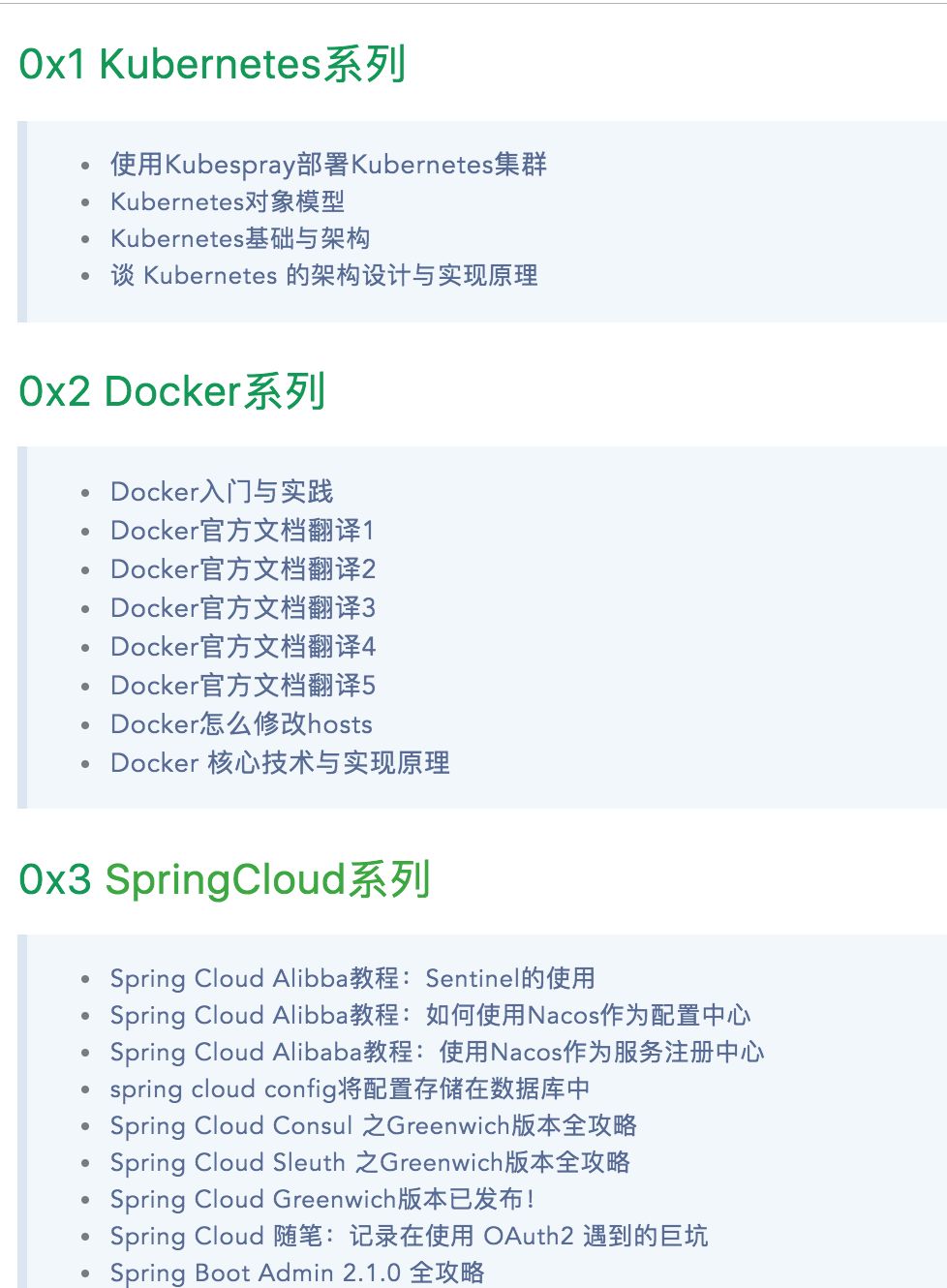The width and height of the screenshot is (947, 1288).
Task: Select Docker官方文档翻译1 link
Action: (x=242, y=531)
